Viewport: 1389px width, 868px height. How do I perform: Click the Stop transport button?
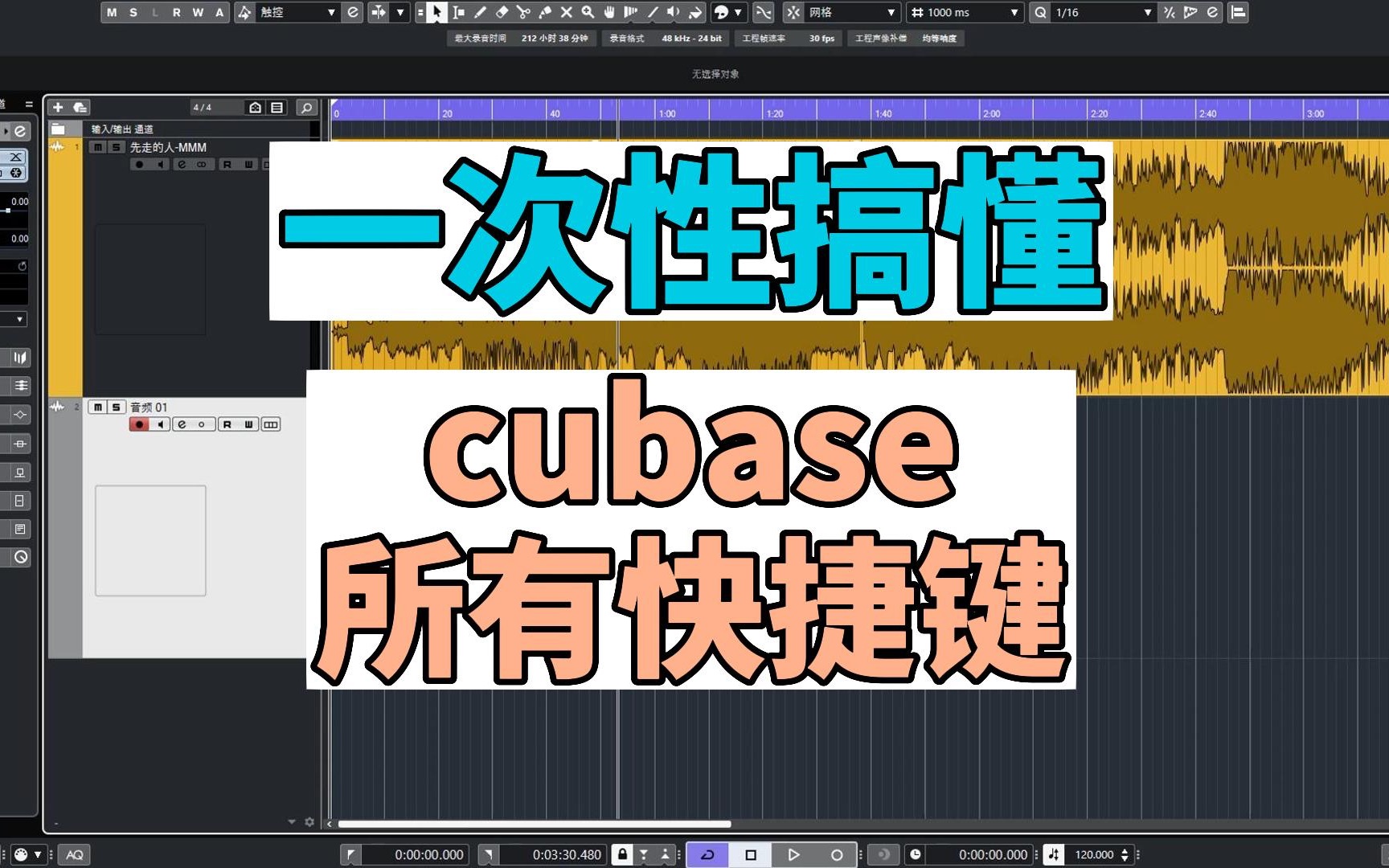tap(751, 854)
